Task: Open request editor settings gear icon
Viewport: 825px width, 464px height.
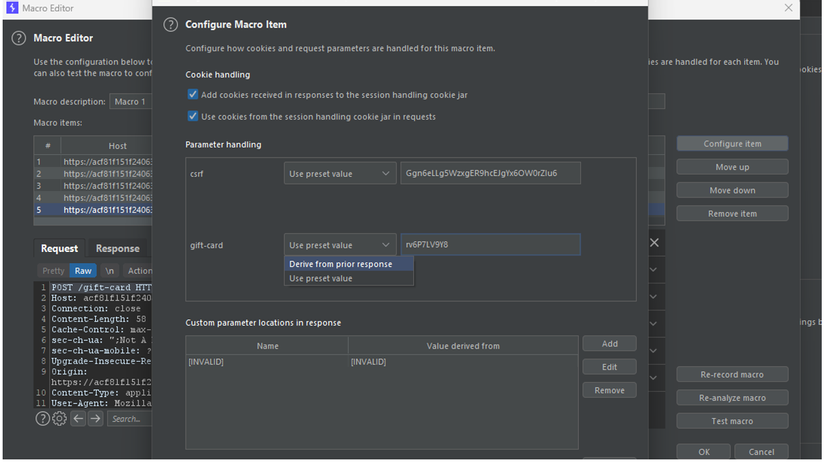Action: click(x=59, y=419)
